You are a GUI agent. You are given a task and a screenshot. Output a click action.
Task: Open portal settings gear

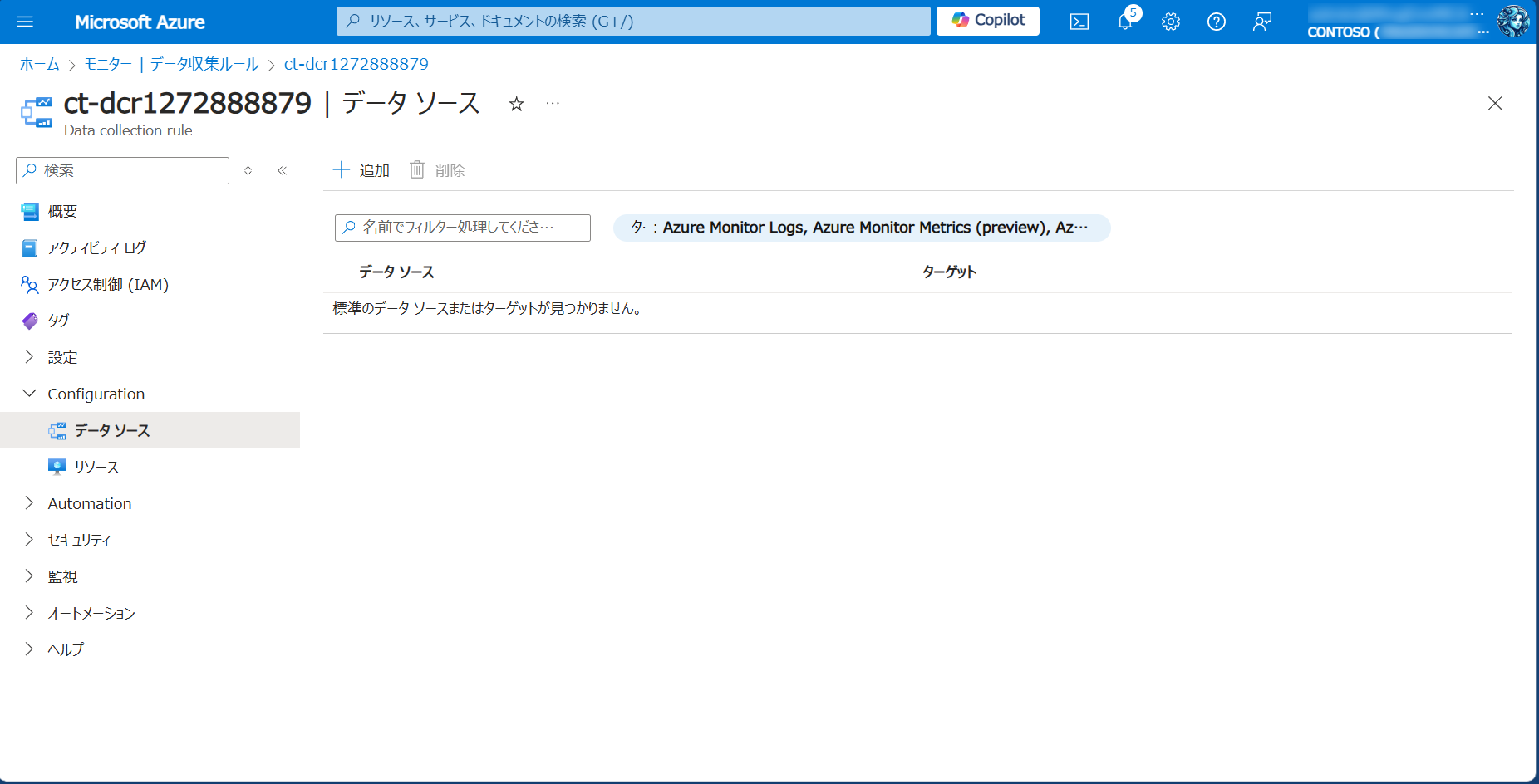pyautogui.click(x=1171, y=22)
